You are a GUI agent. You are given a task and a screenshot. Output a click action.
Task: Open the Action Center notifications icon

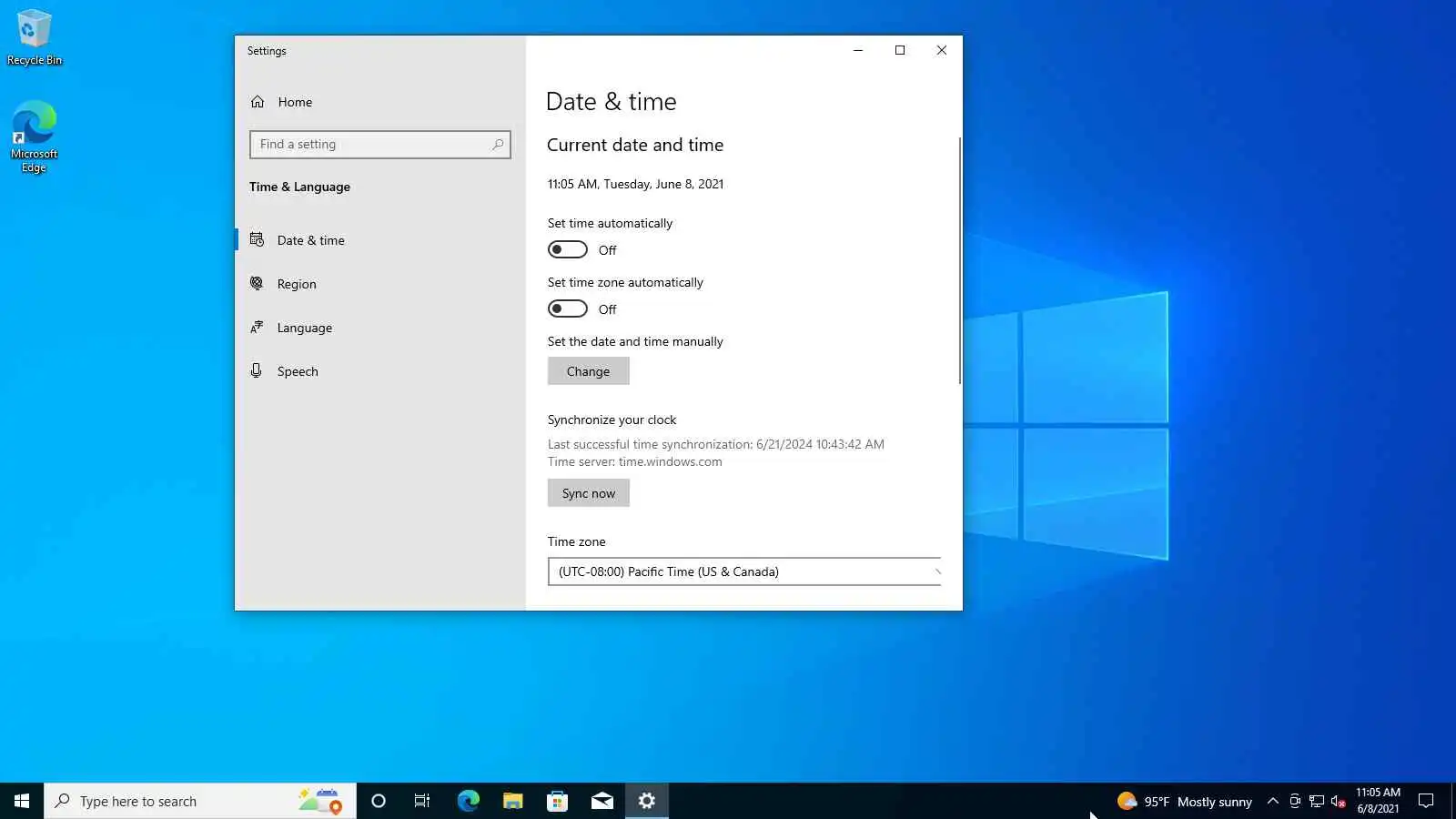tap(1426, 801)
